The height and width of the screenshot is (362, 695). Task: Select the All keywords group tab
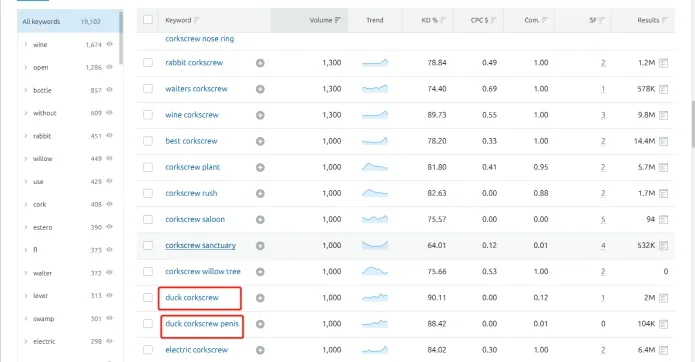pyautogui.click(x=69, y=21)
